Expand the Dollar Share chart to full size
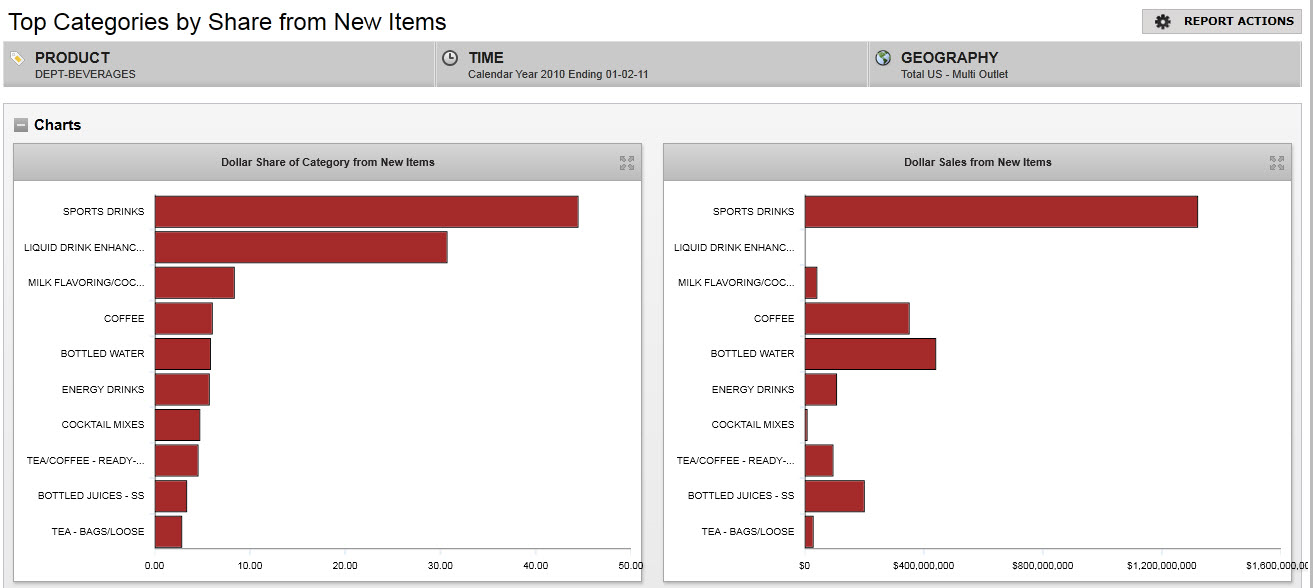Screen dimensions: 1313x588 coord(627,163)
